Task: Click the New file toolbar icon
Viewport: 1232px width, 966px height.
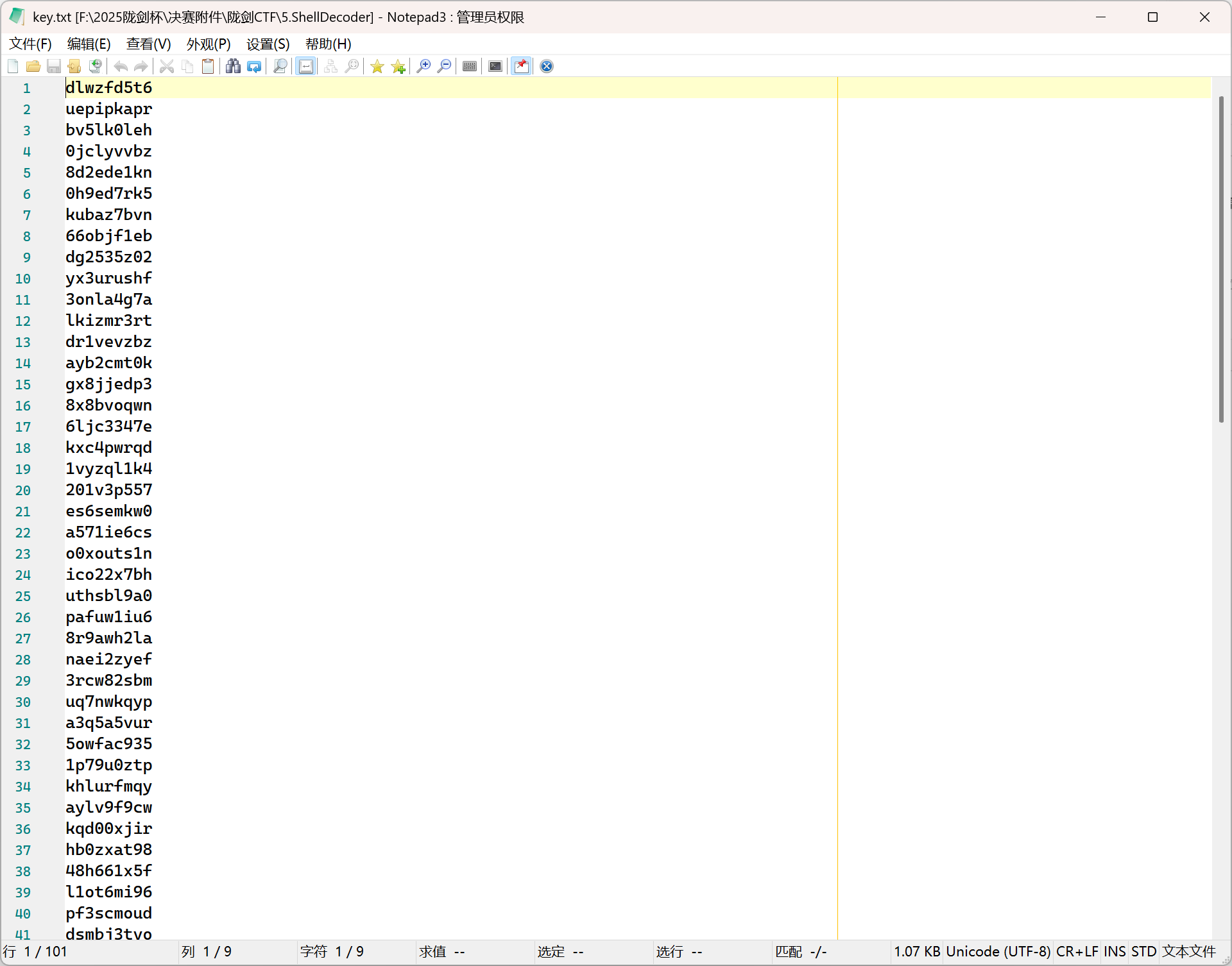Action: click(x=13, y=66)
